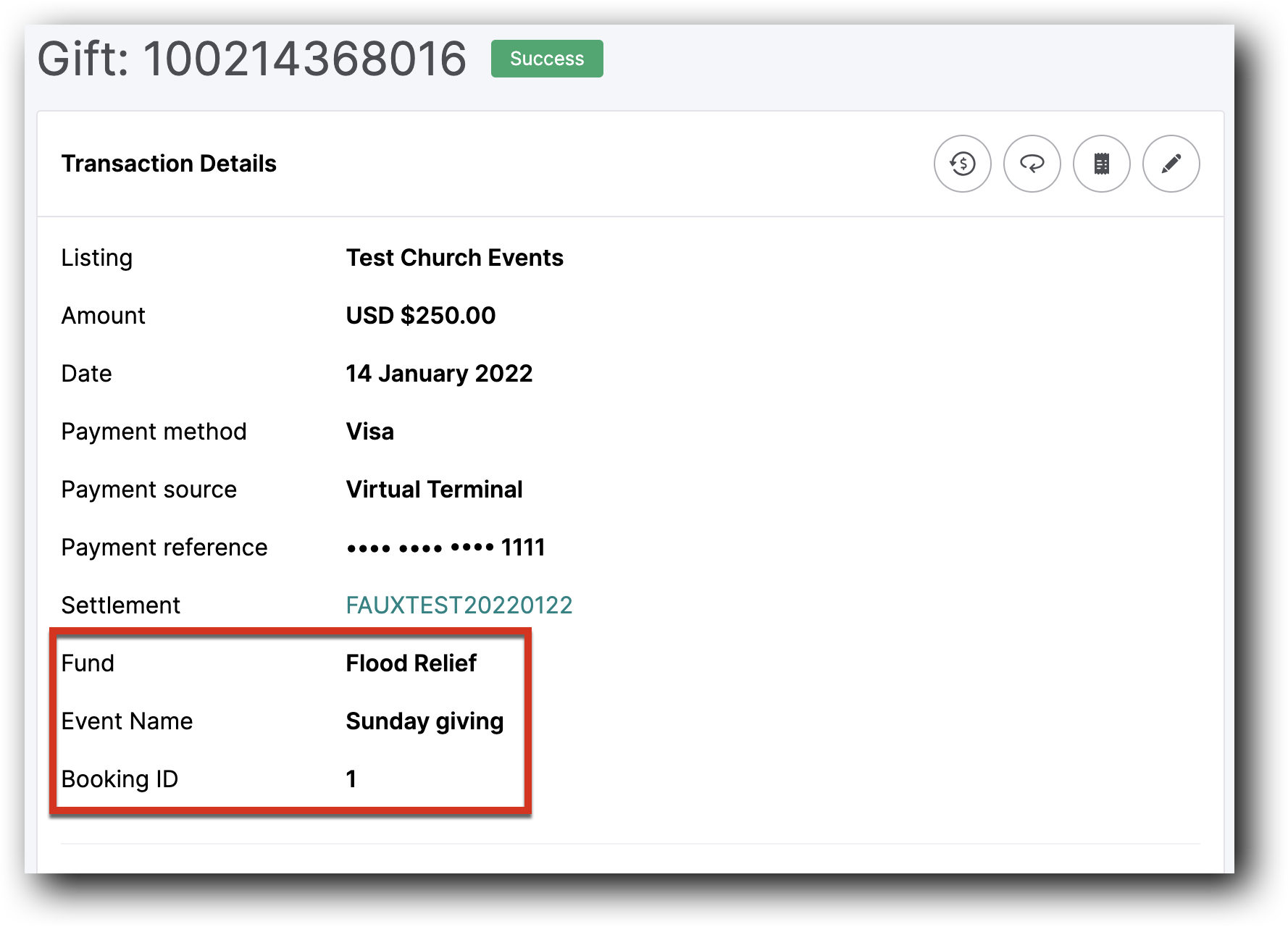
Task: Click the Flood Relief fund value
Action: pyautogui.click(x=410, y=663)
